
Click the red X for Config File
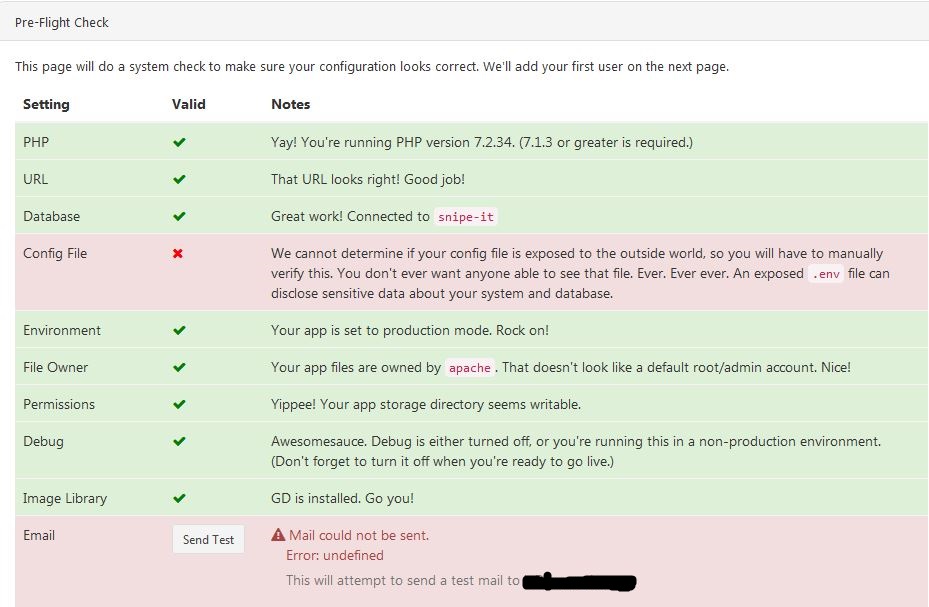tap(179, 253)
